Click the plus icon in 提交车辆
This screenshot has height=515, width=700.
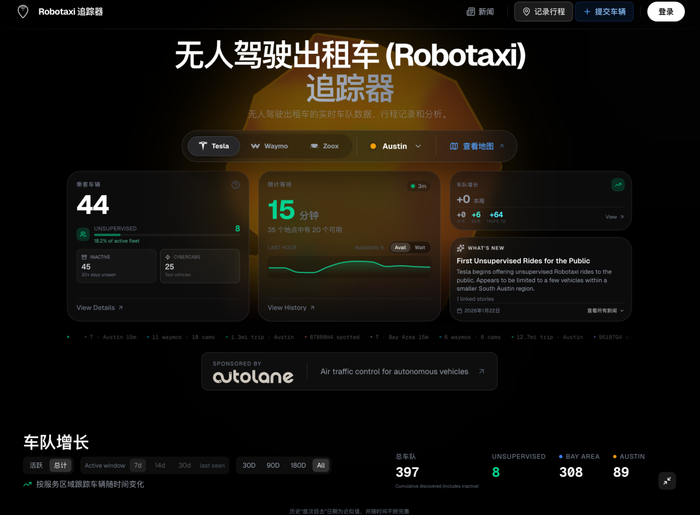pyautogui.click(x=587, y=12)
